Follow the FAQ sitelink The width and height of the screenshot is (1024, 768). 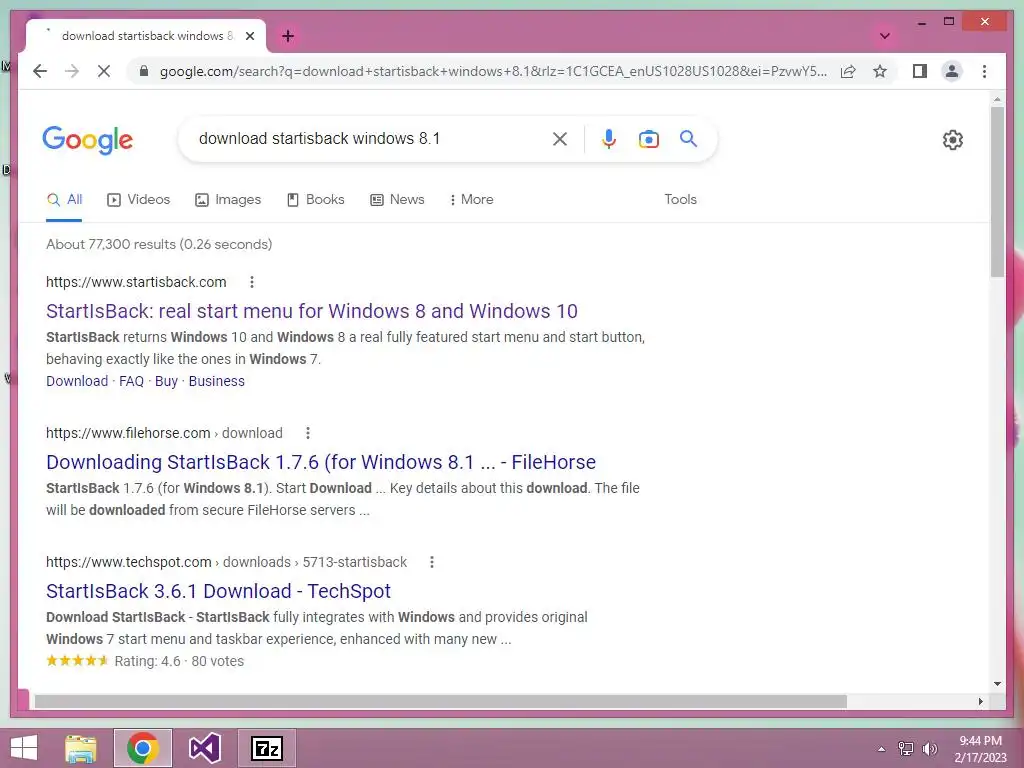coord(131,381)
